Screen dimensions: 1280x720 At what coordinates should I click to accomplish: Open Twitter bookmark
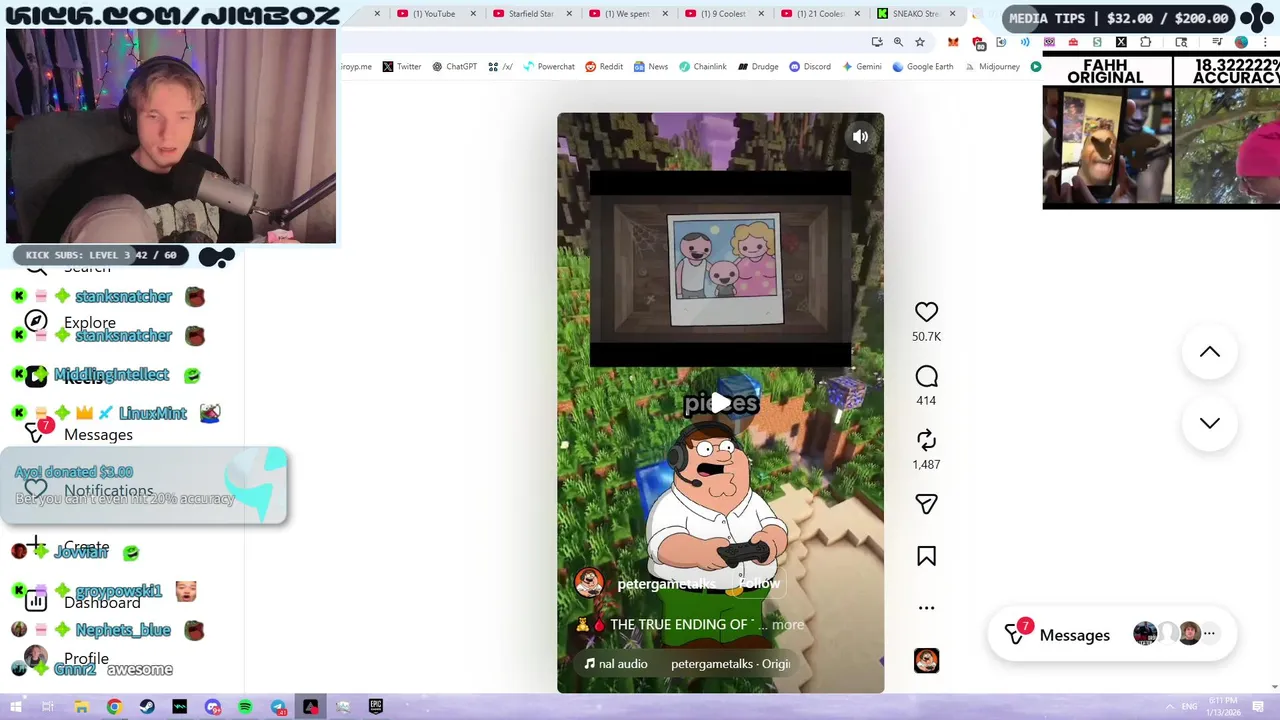click(401, 67)
